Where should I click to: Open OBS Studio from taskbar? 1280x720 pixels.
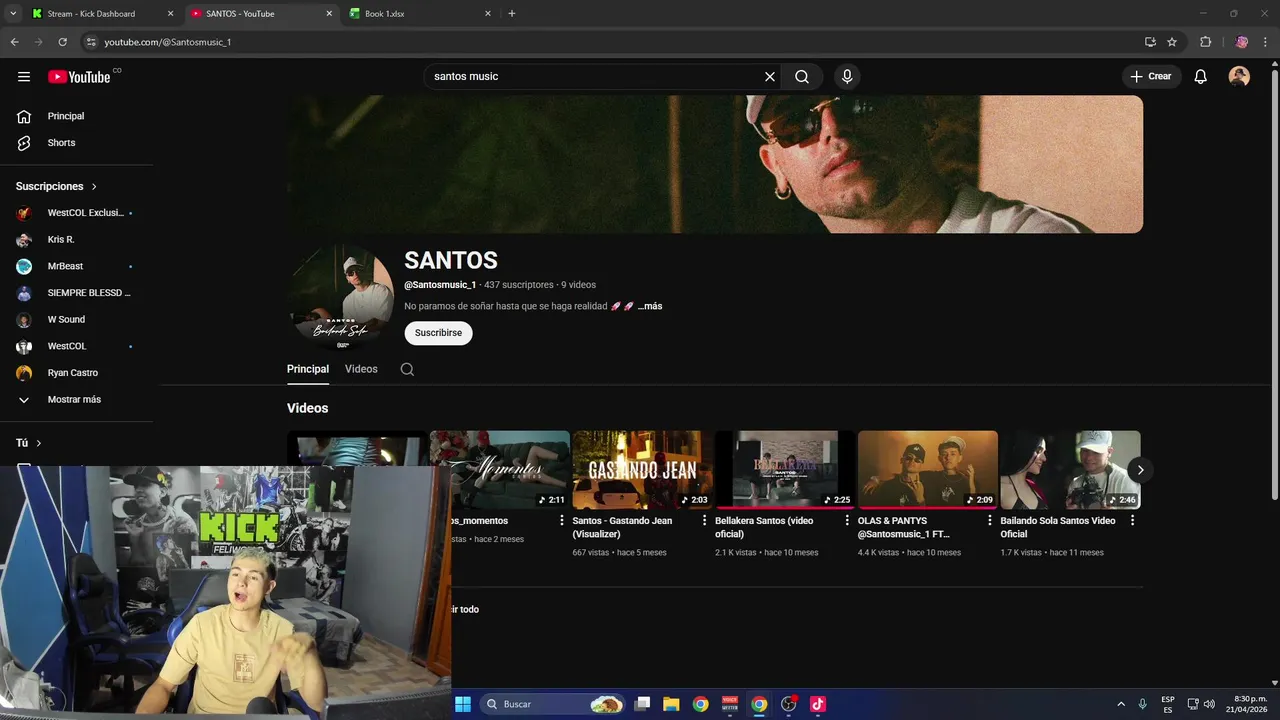(789, 704)
